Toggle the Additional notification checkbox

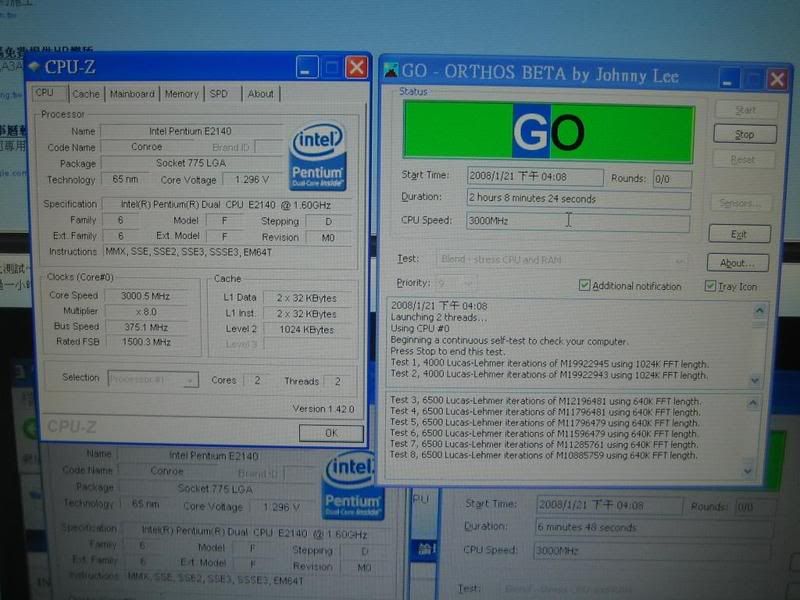(585, 286)
